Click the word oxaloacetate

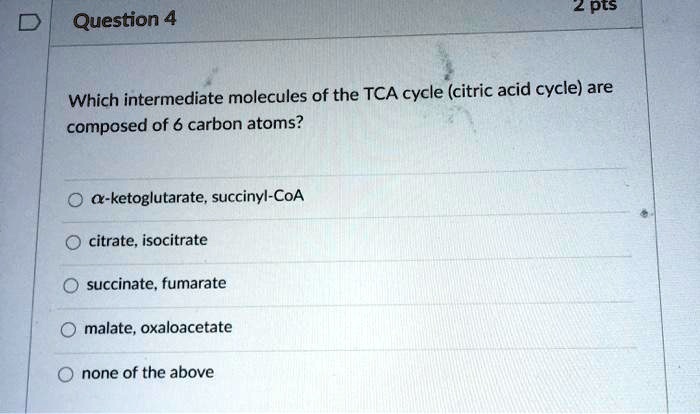tap(186, 327)
